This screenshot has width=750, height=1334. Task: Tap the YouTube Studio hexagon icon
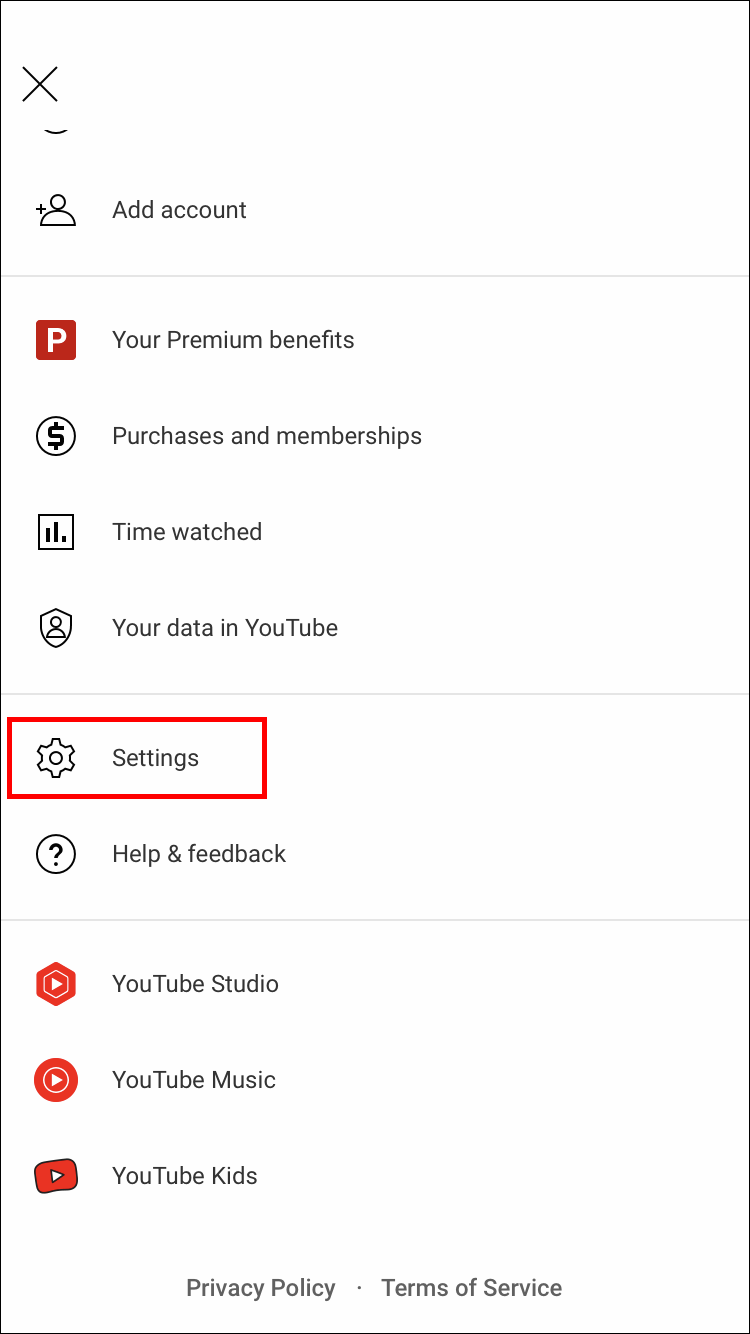pyautogui.click(x=56, y=984)
